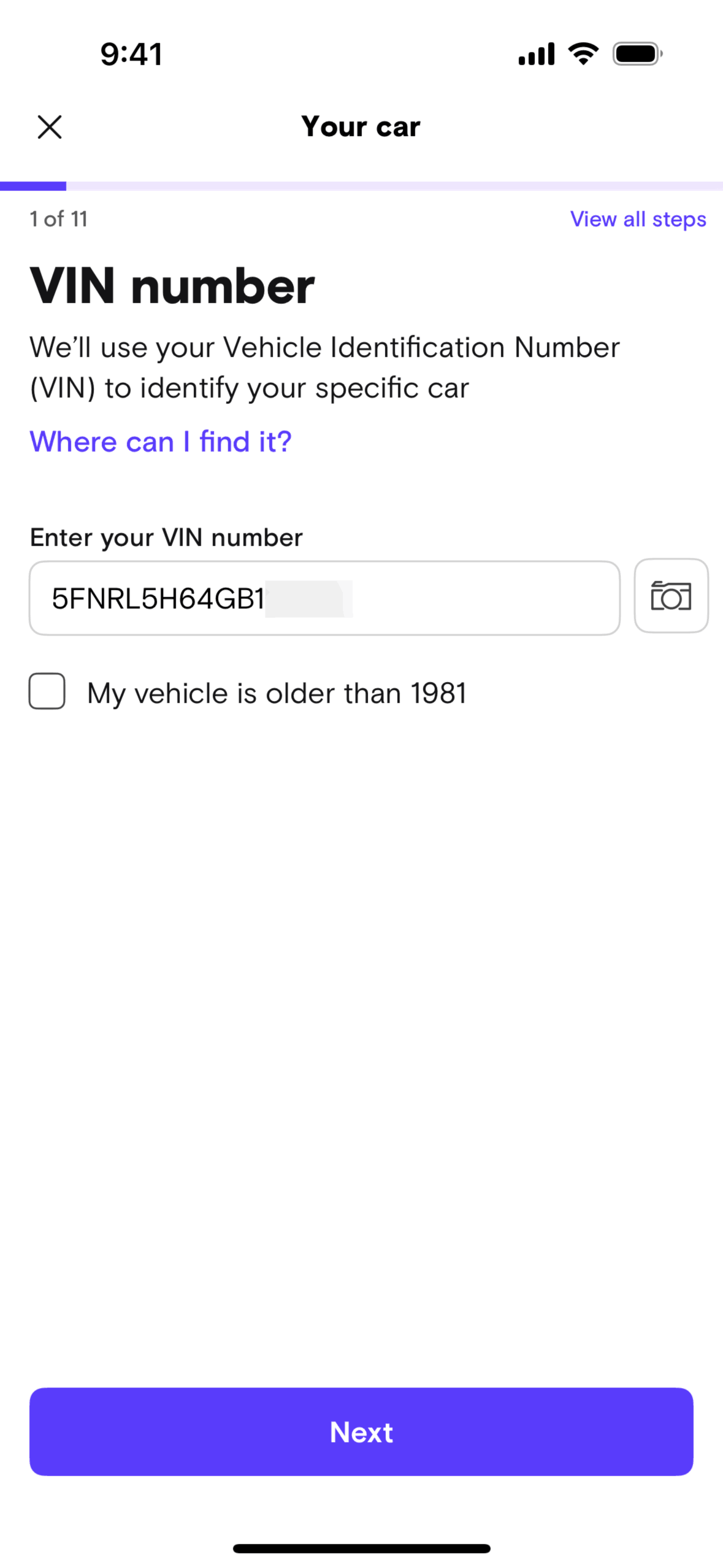The height and width of the screenshot is (1568, 723).
Task: Click the filled purple progress bar segment
Action: point(33,186)
